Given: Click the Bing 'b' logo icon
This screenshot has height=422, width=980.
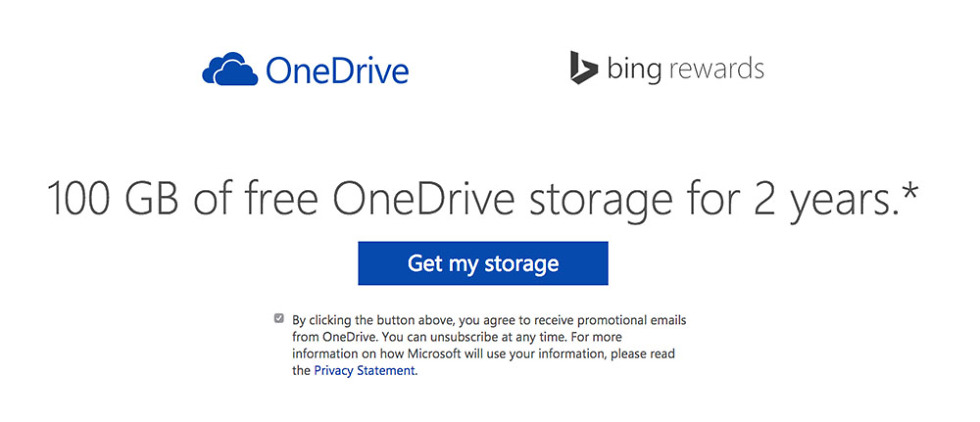Looking at the screenshot, I should 584,68.
